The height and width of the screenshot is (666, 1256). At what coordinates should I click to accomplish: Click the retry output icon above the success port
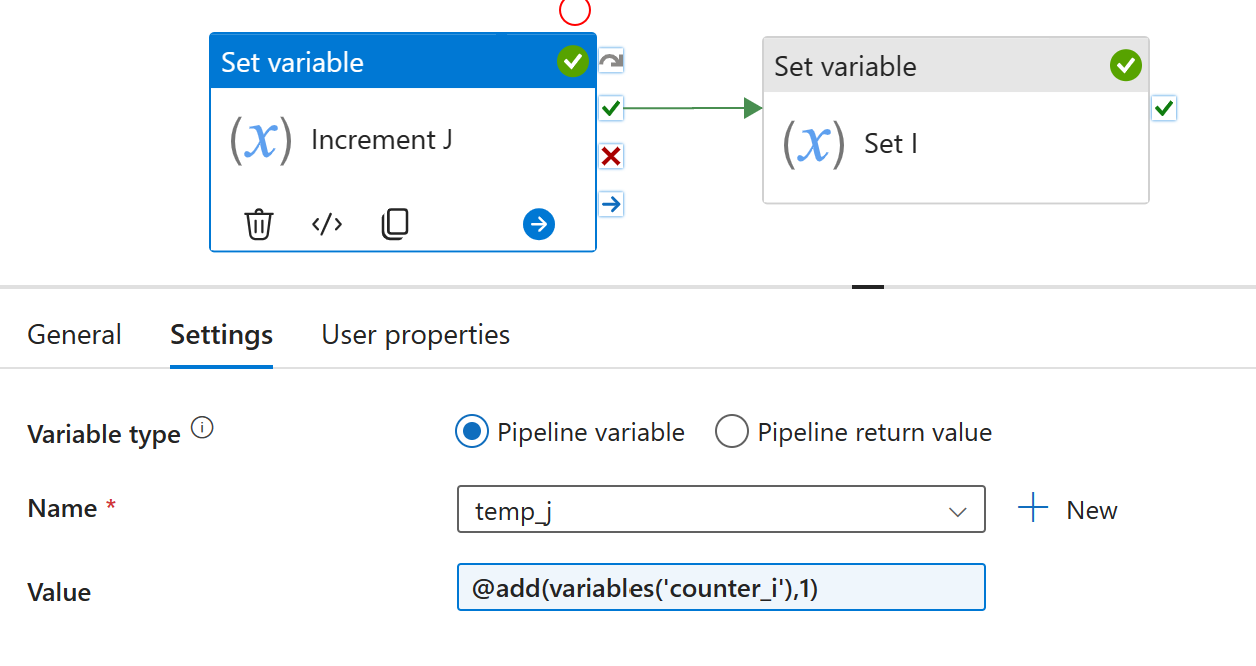click(611, 60)
